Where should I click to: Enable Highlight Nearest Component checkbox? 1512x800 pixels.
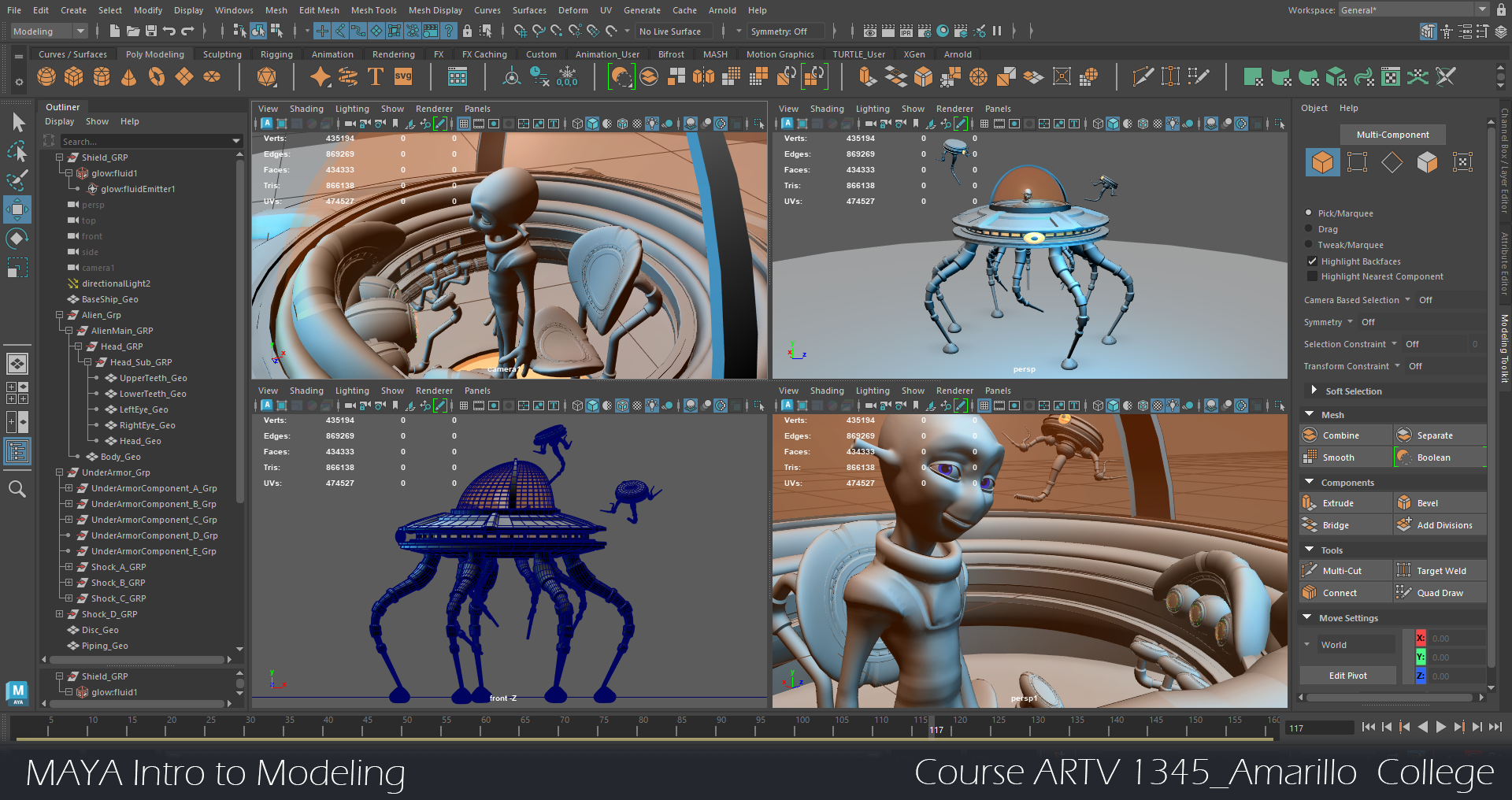click(1312, 276)
